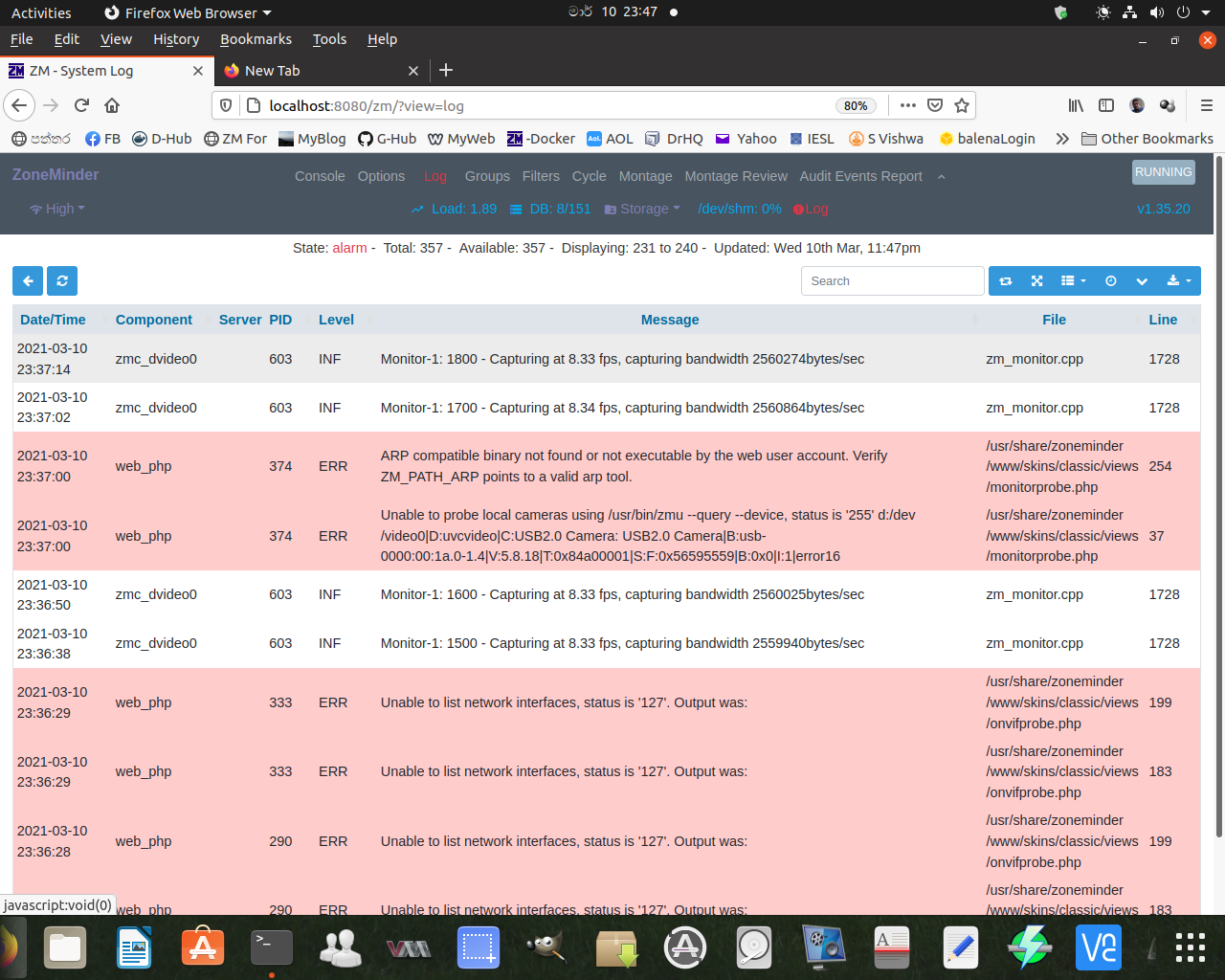Screen dimensions: 1225x980
Task: Open Show Applications grid in dock
Action: [x=1191, y=947]
